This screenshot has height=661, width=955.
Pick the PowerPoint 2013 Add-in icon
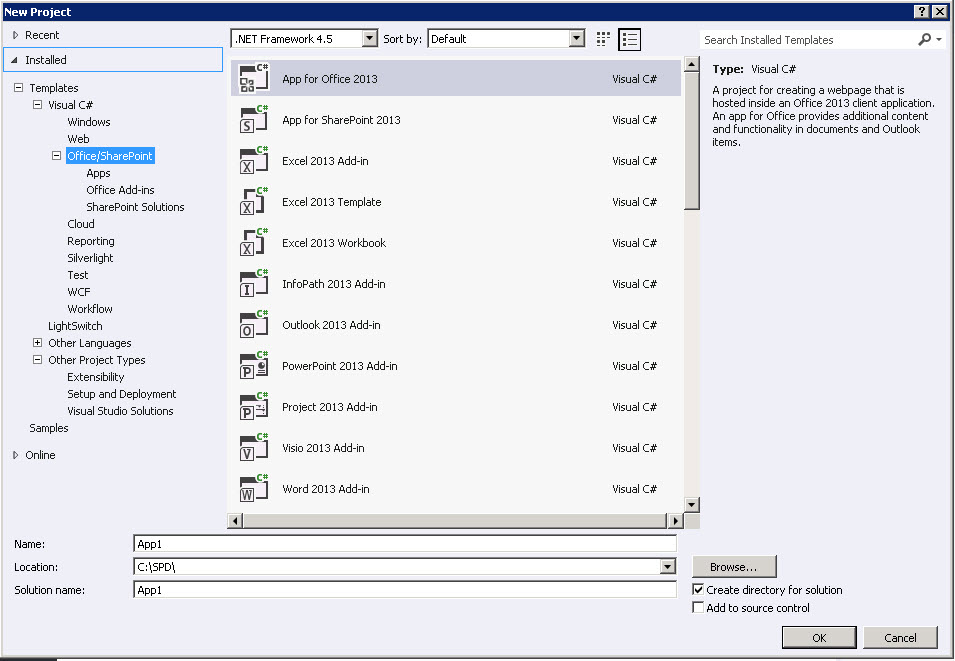[x=254, y=366]
